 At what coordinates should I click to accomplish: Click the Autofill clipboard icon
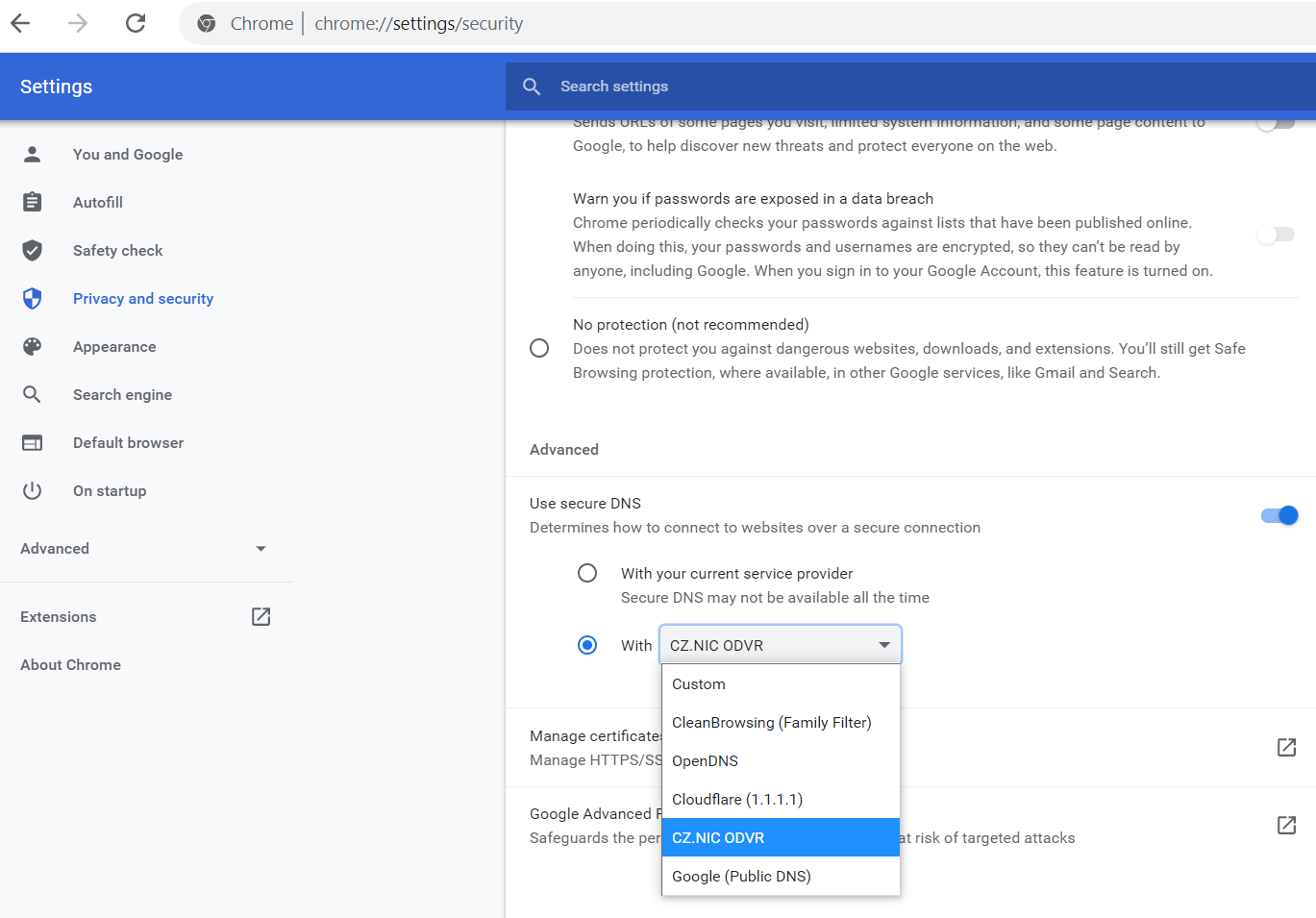point(33,202)
